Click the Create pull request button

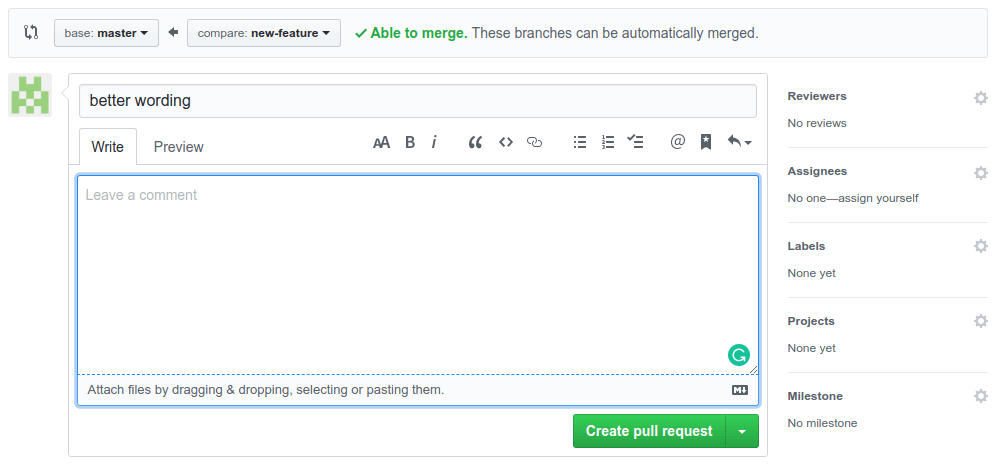tap(649, 431)
